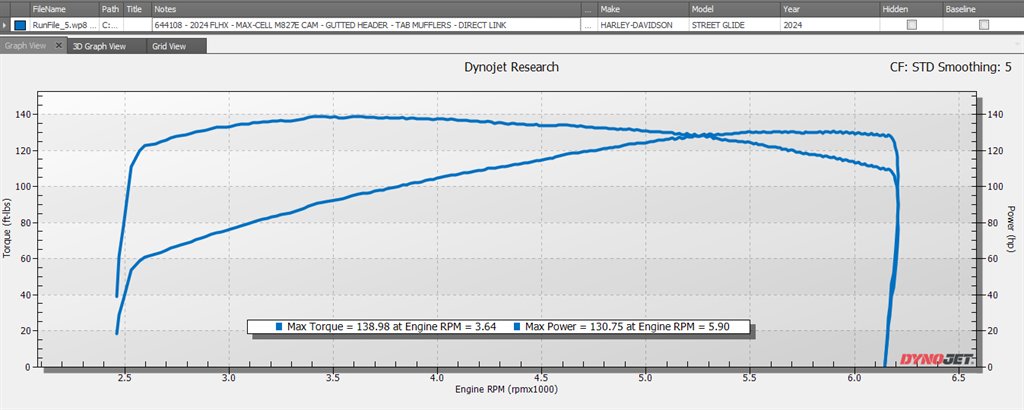The image size is (1024, 410).
Task: Sort by the FileName column header
Action: 64,9
